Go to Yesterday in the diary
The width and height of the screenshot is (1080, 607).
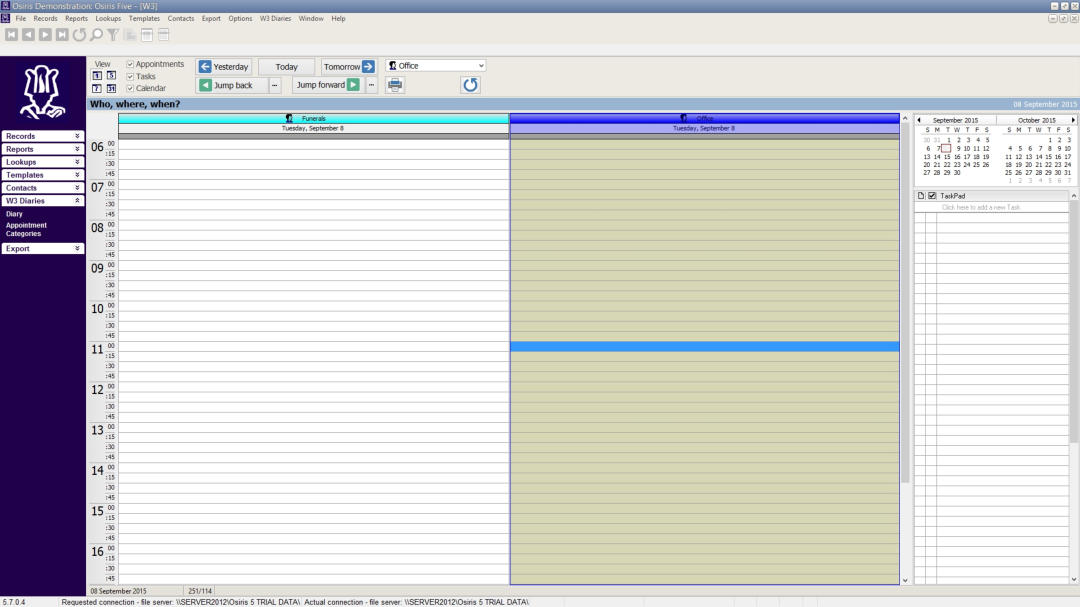click(223, 67)
